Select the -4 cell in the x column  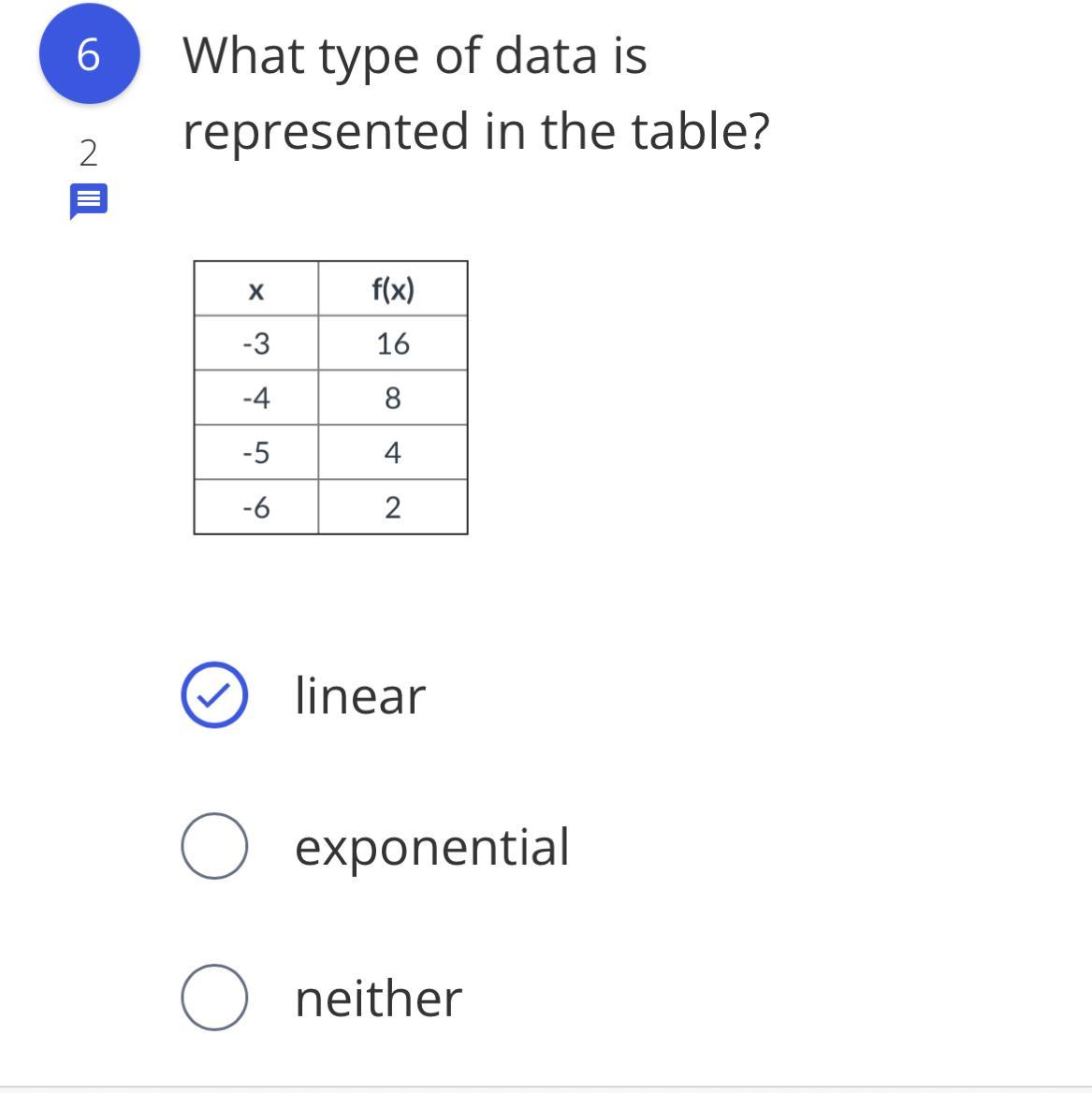[255, 399]
